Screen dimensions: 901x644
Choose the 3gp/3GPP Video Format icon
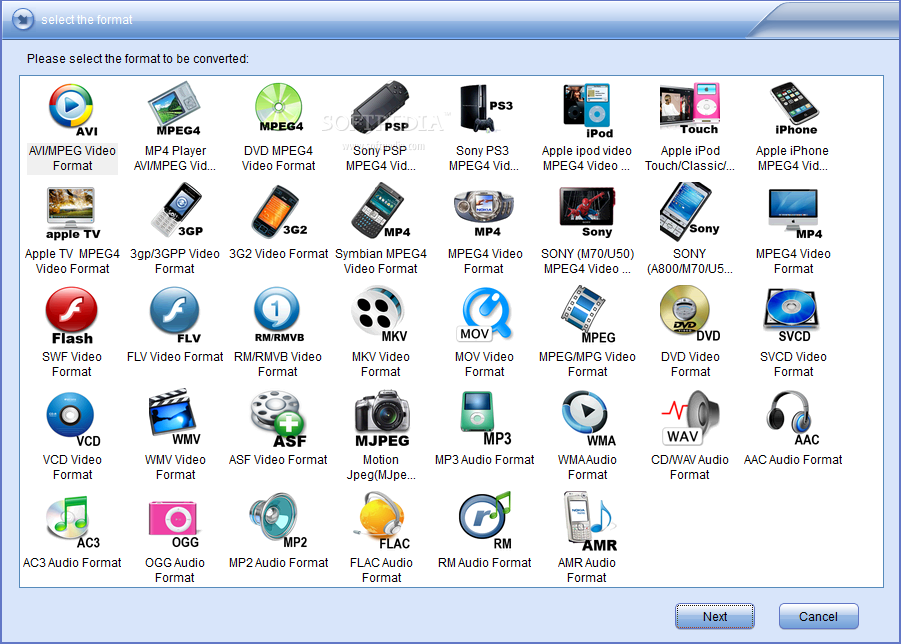tap(176, 210)
